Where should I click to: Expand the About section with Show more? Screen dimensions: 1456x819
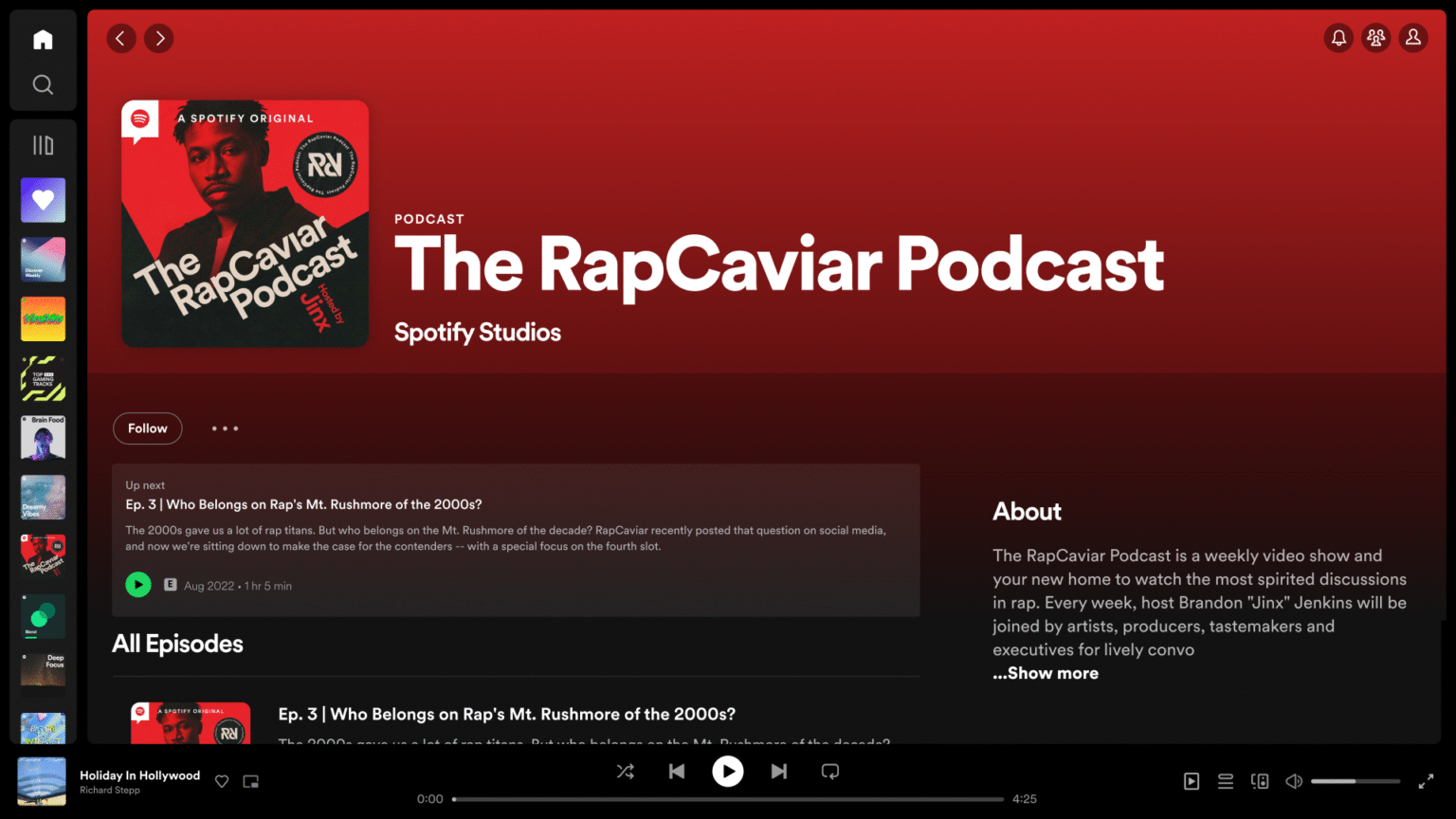click(1045, 673)
